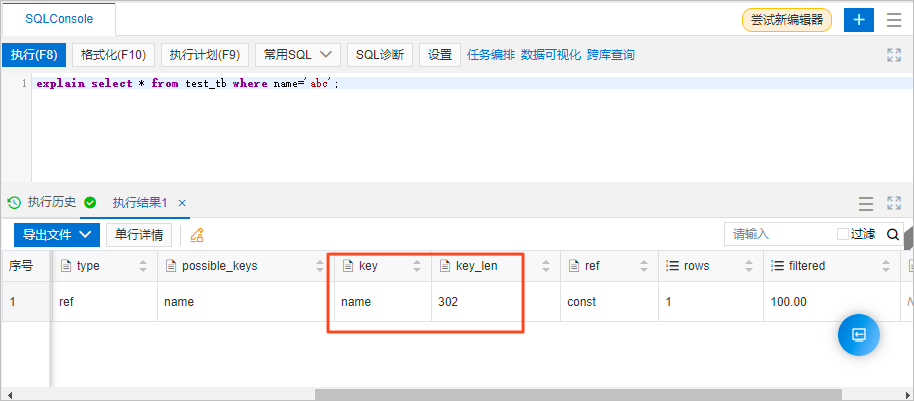
Task: Sort by the ref column arrows
Action: [644, 266]
